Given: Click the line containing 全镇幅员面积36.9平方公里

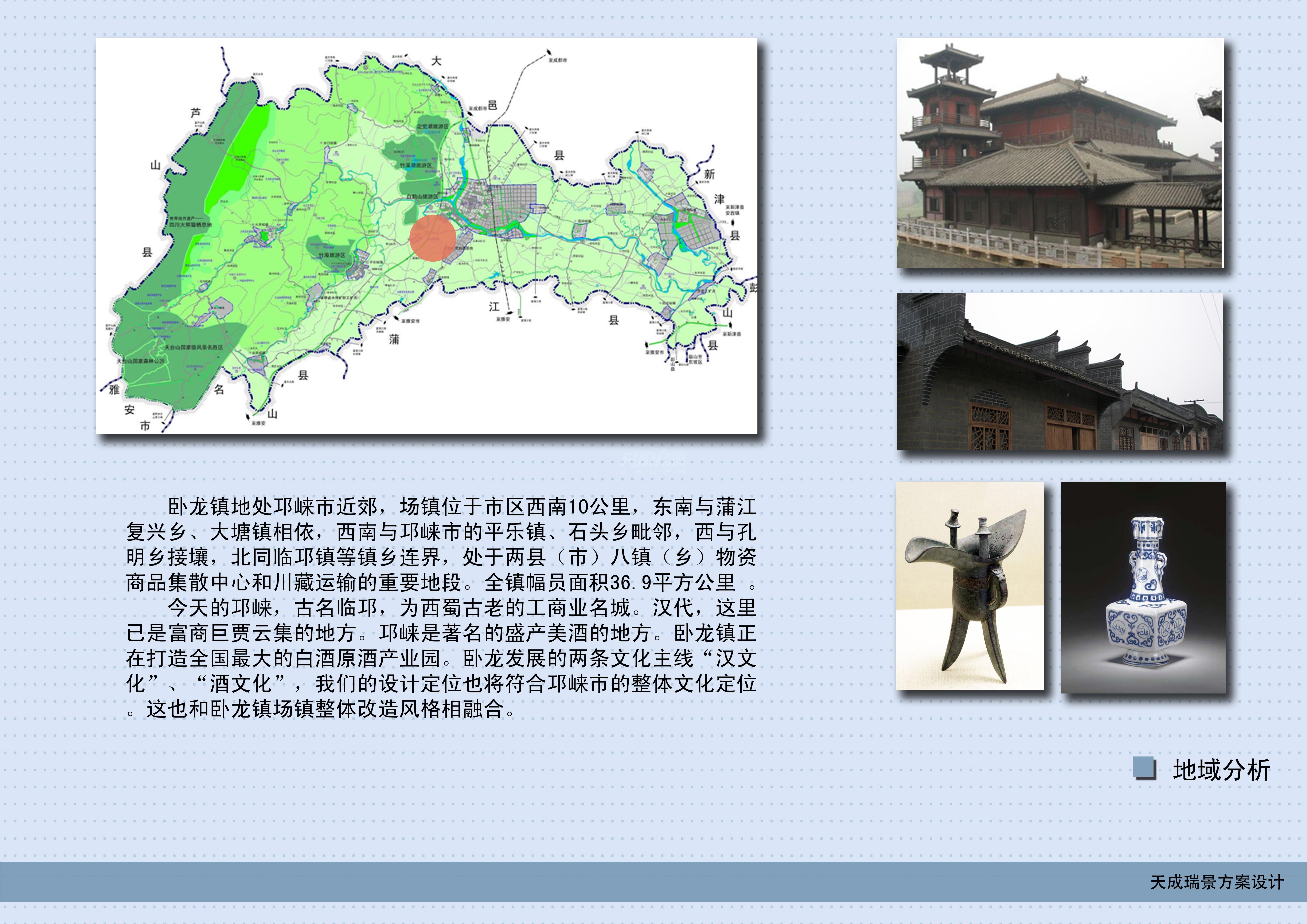Looking at the screenshot, I should tap(441, 583).
